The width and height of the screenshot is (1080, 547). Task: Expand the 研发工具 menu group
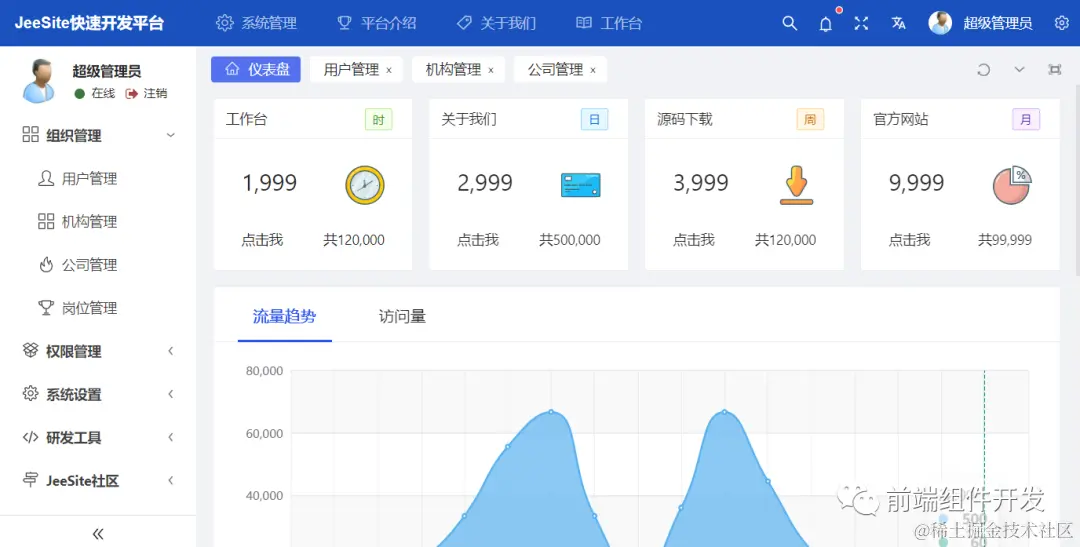click(x=98, y=437)
